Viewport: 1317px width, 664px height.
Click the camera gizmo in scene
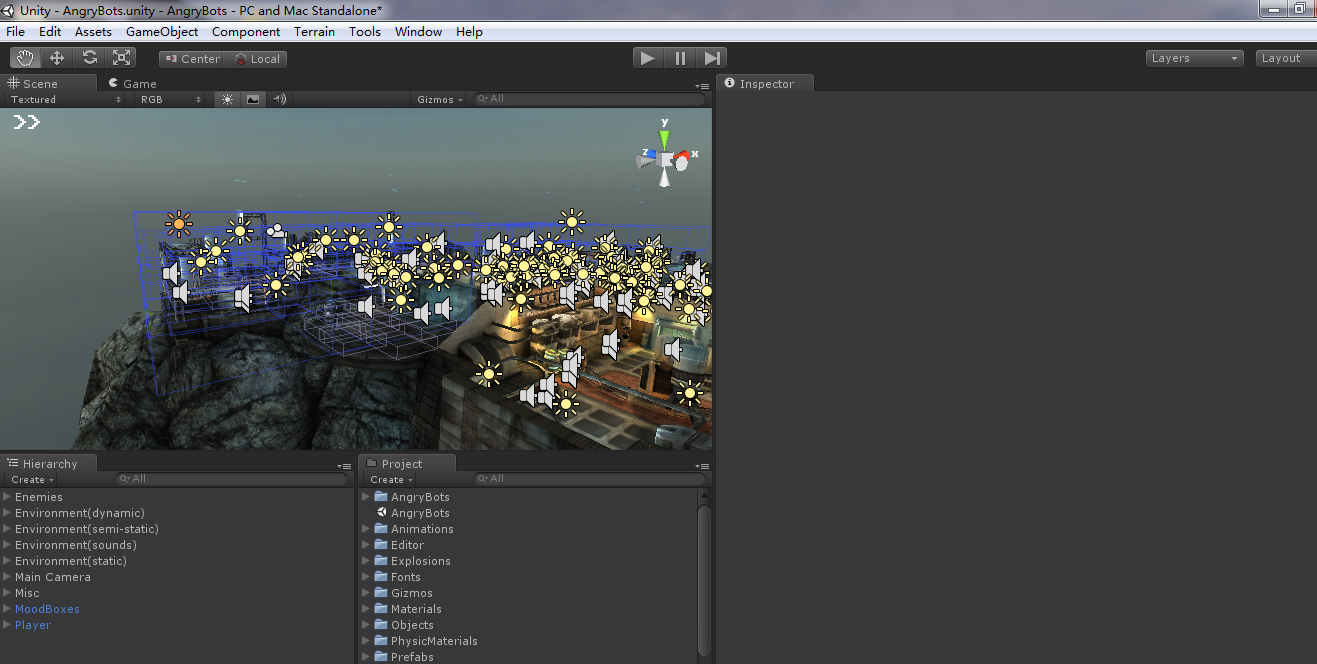click(275, 231)
